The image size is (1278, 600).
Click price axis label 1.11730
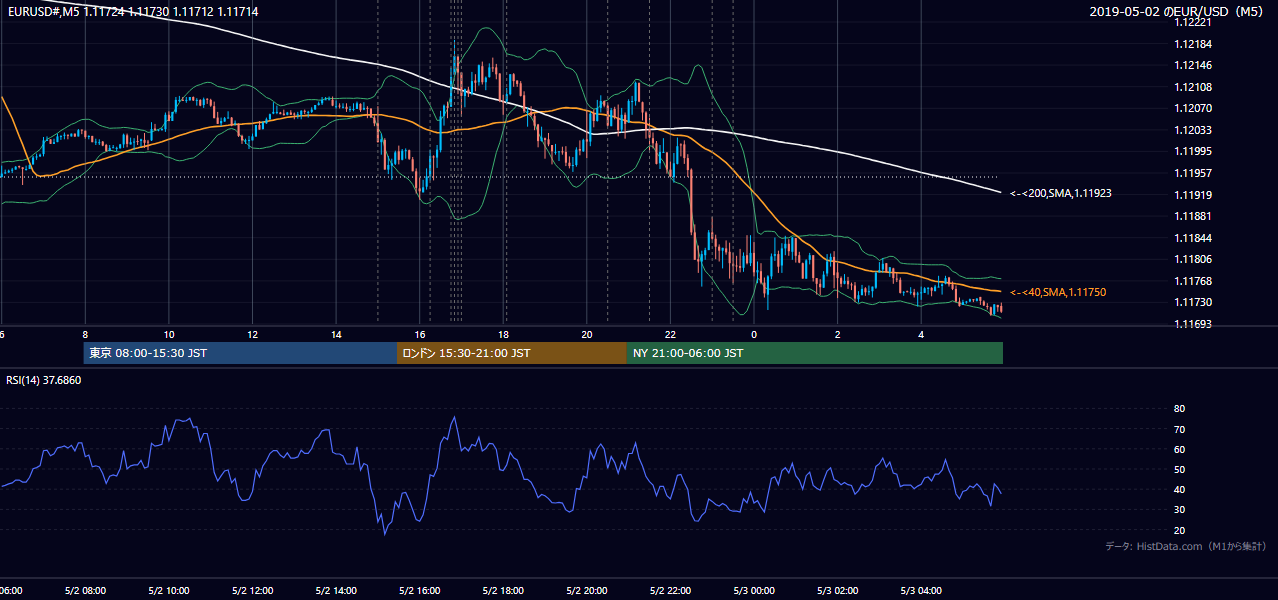1193,302
